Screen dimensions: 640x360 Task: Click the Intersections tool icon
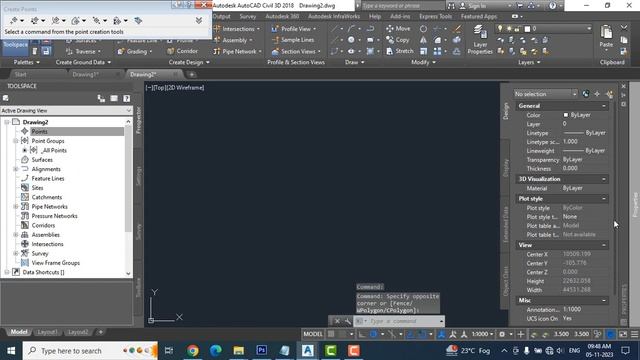(x=236, y=29)
